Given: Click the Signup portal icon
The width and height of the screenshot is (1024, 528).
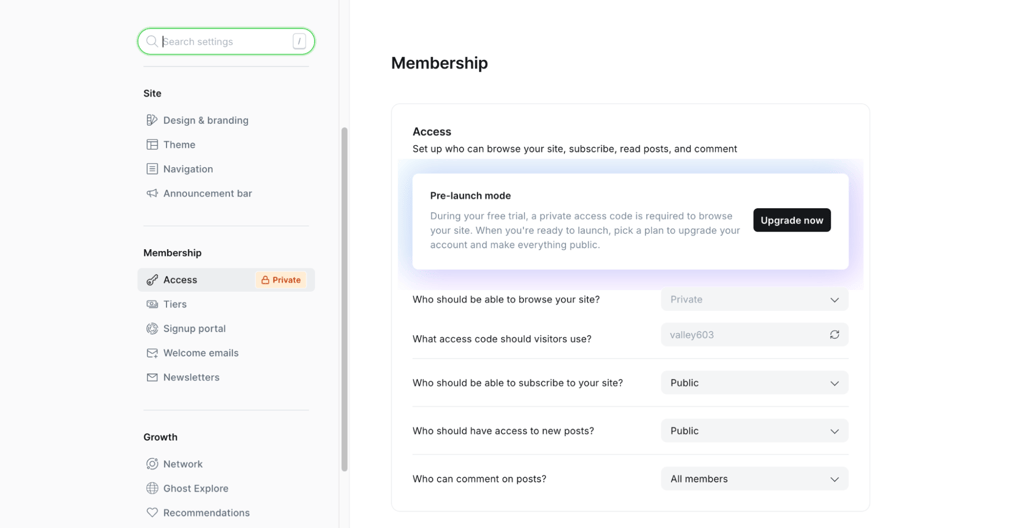Looking at the screenshot, I should pos(152,329).
